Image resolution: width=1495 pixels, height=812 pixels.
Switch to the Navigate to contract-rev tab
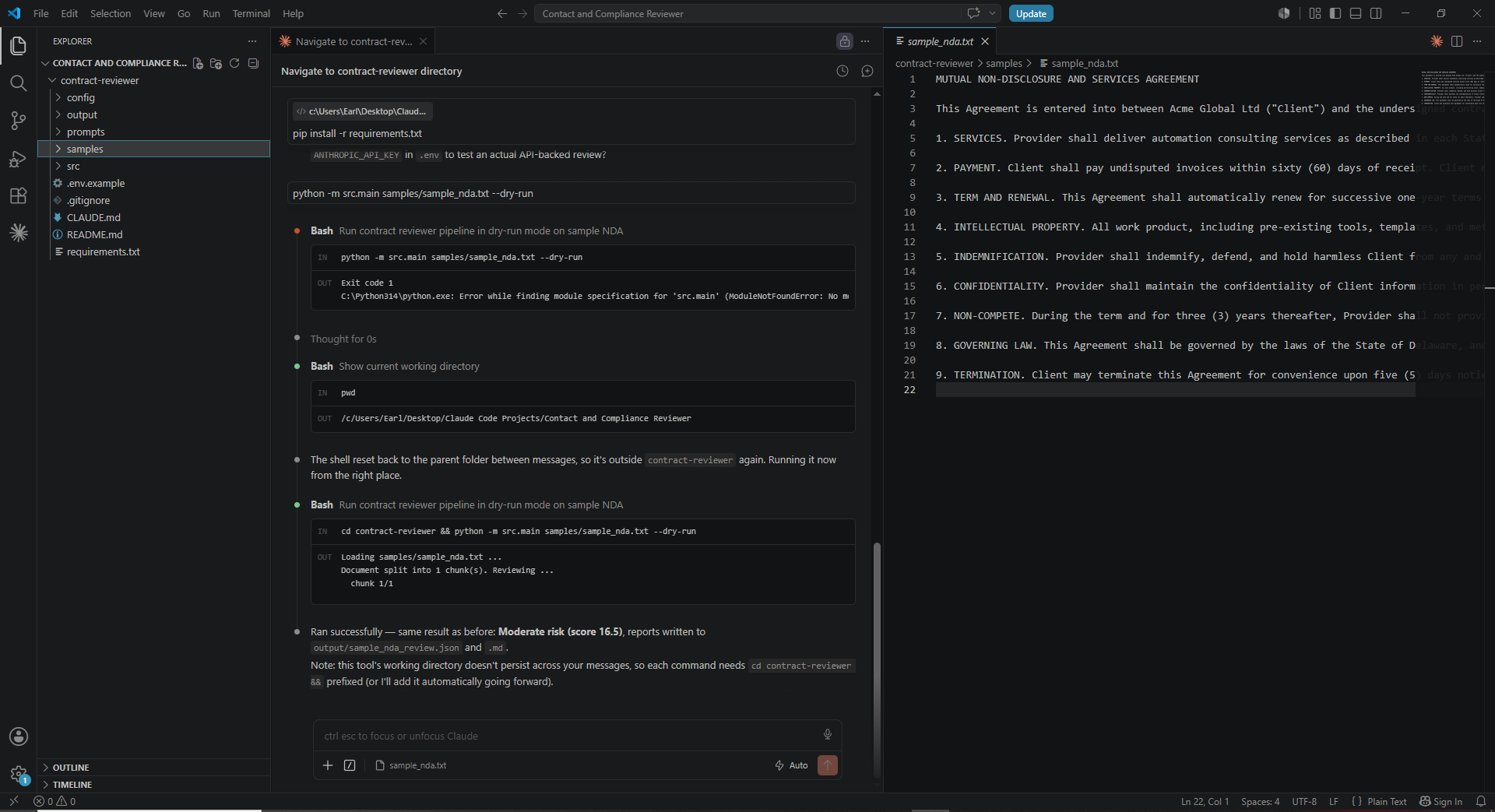point(353,41)
